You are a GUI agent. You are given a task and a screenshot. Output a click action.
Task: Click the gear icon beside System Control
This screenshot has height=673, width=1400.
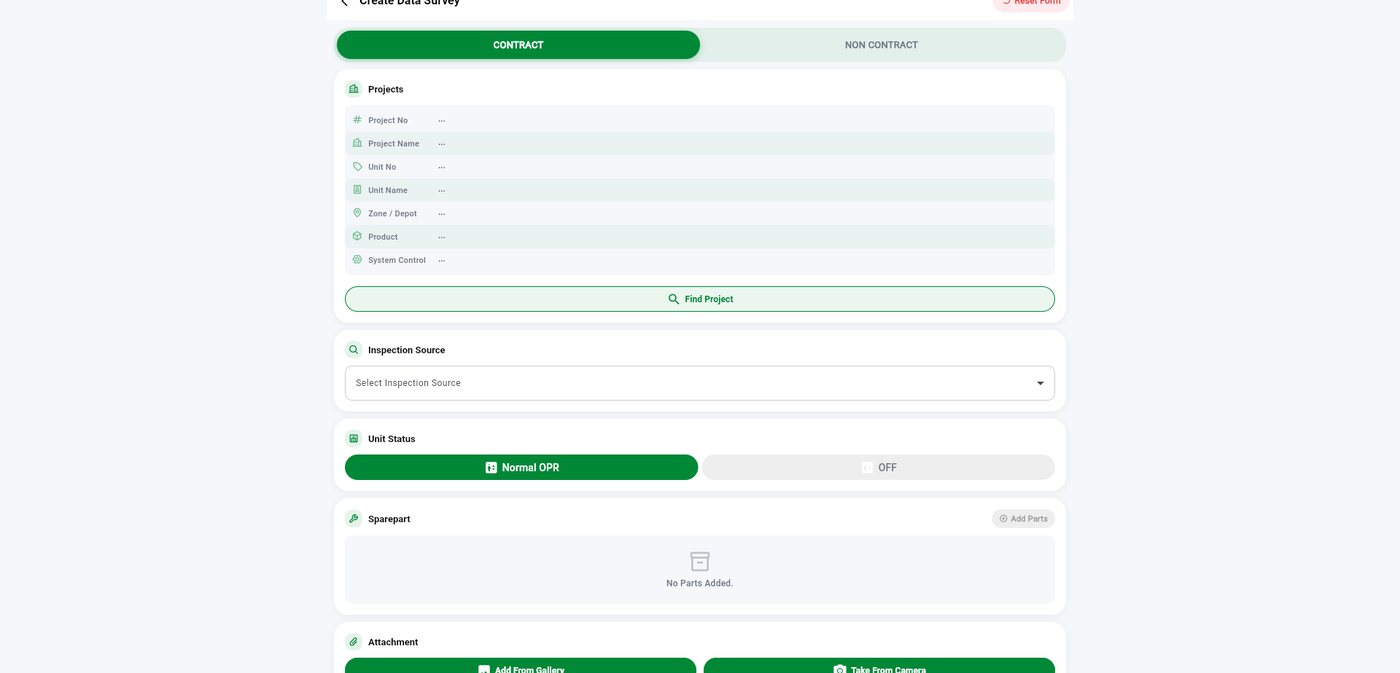click(357, 260)
